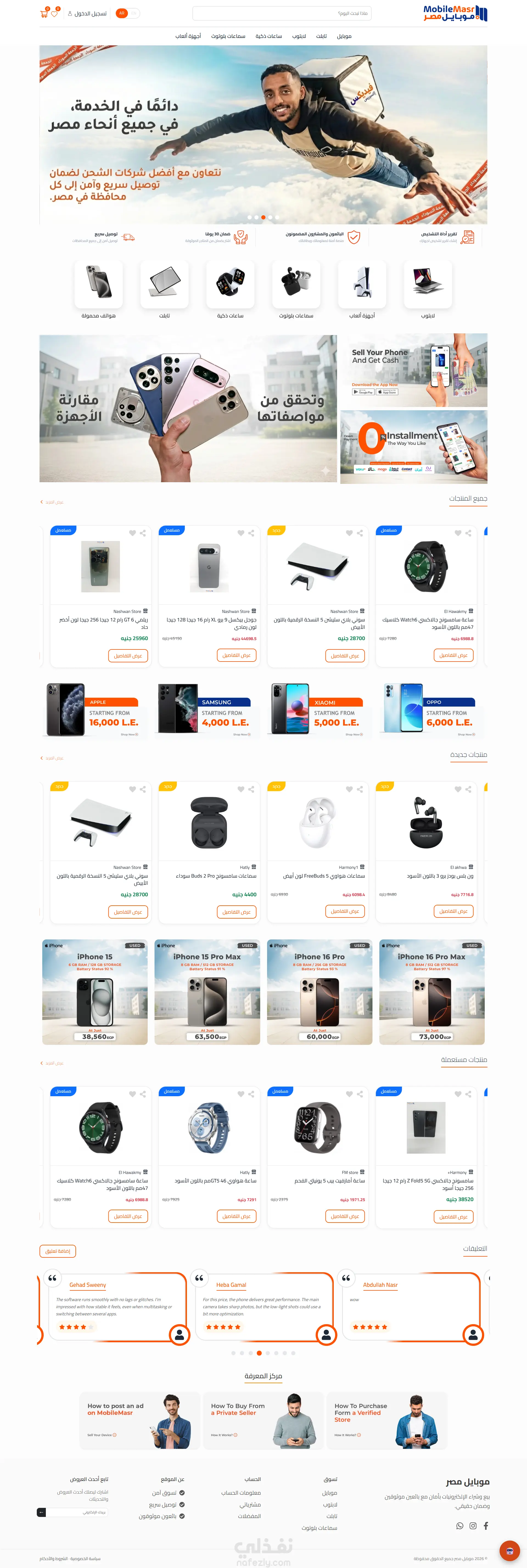Open the Instagram icon in footer

(x=473, y=1525)
